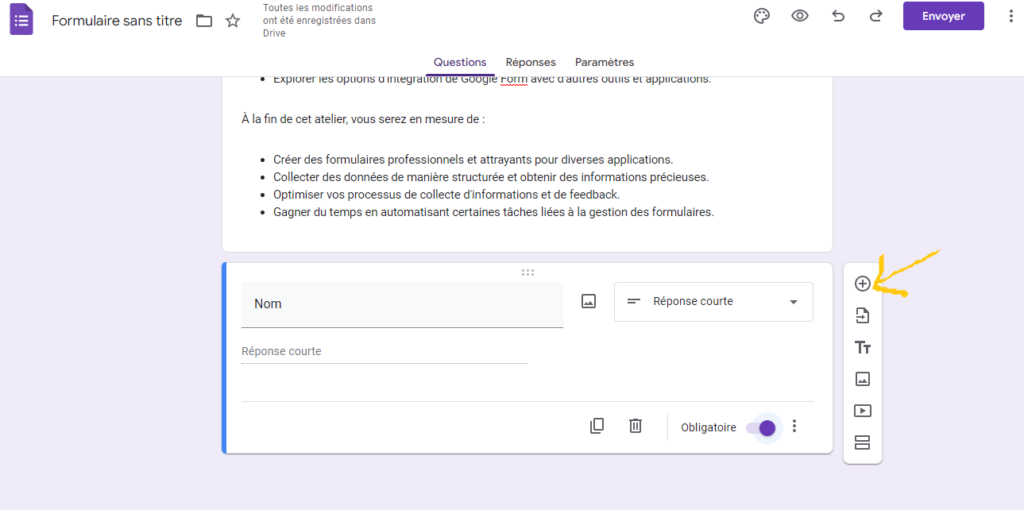Grab the question drag handle dots
The width and height of the screenshot is (1024, 510).
(528, 272)
